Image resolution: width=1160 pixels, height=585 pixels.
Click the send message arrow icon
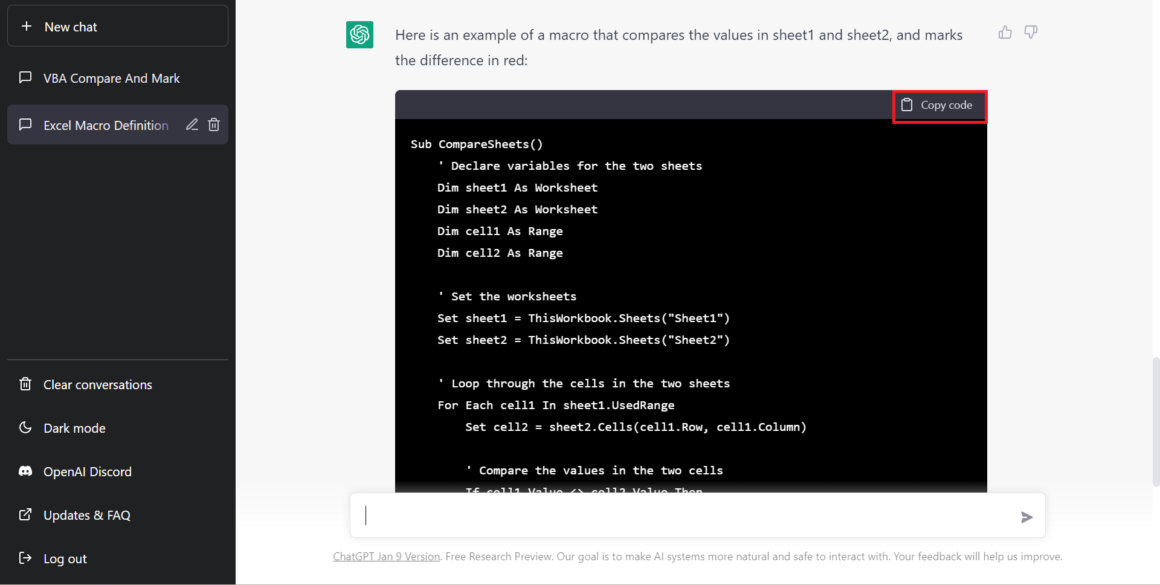click(1026, 517)
